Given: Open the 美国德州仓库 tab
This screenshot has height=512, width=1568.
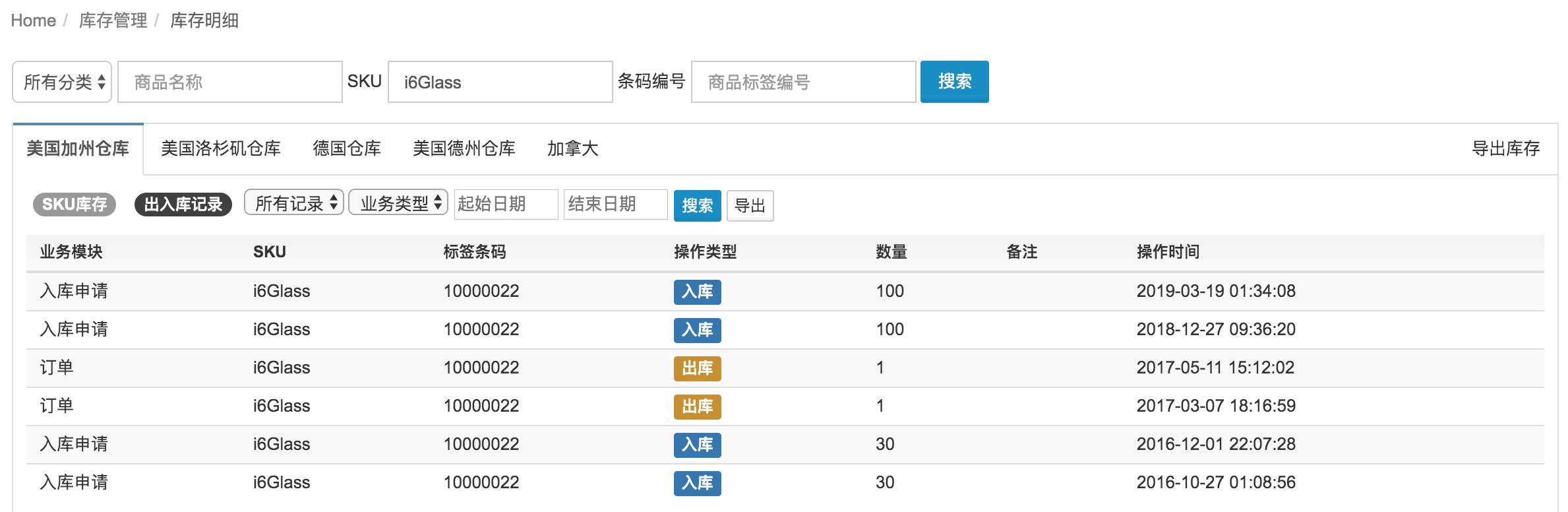Looking at the screenshot, I should pyautogui.click(x=464, y=148).
